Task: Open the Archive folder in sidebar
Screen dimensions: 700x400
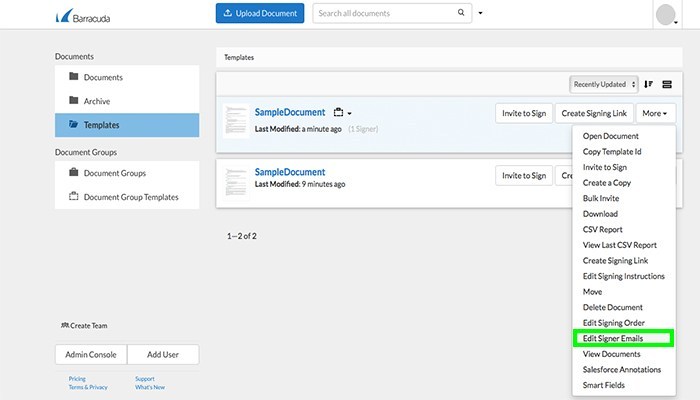Action: [96, 101]
